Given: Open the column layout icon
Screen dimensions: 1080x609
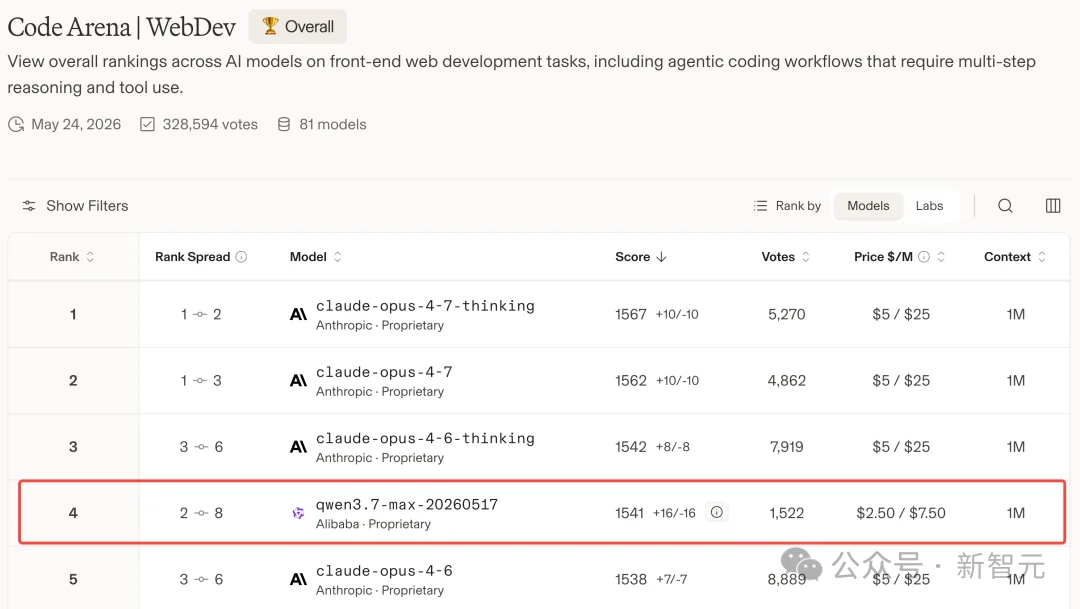Looking at the screenshot, I should 1052,206.
